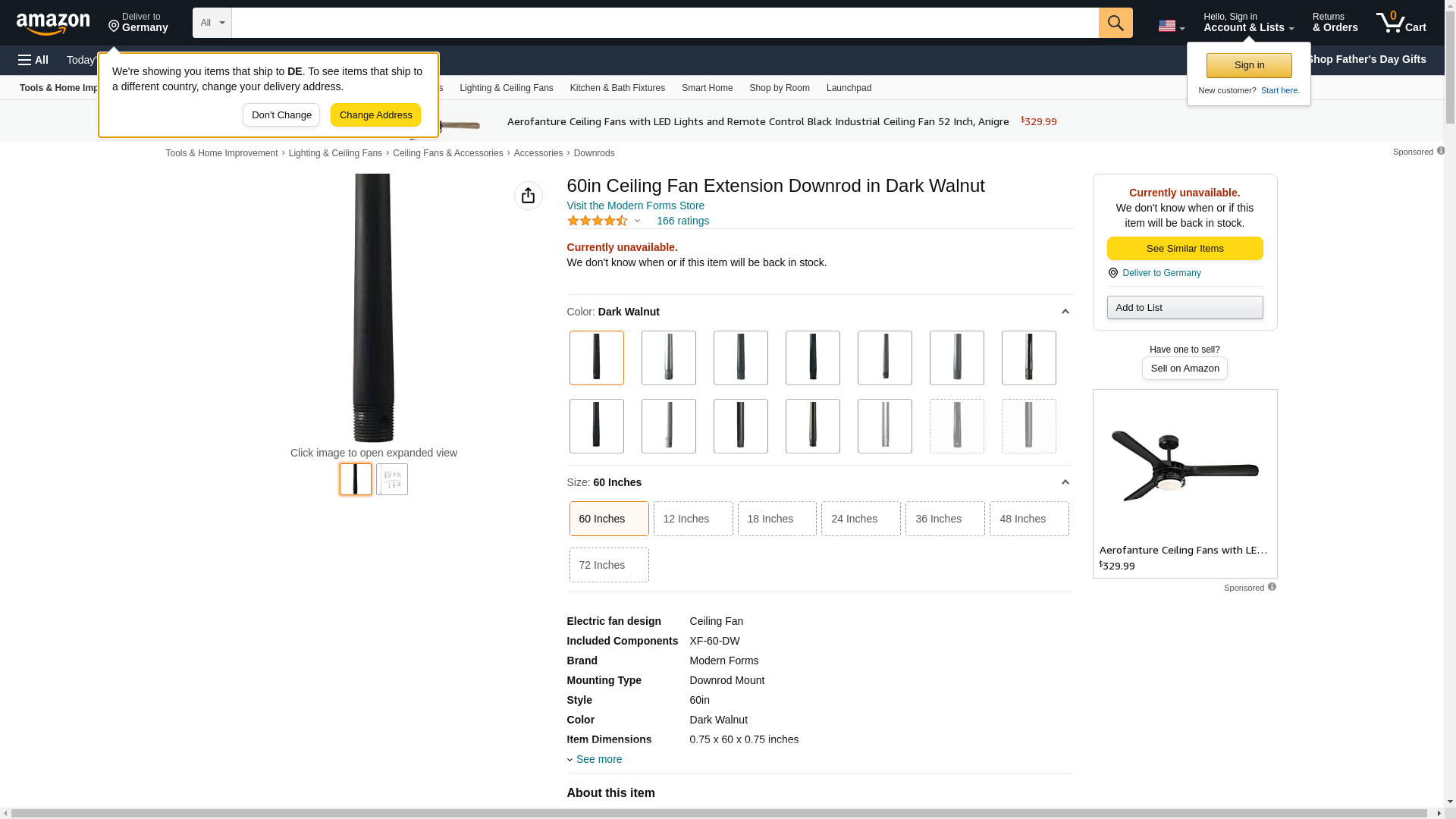
Task: Click the US flag language selector
Action: pyautogui.click(x=1170, y=26)
